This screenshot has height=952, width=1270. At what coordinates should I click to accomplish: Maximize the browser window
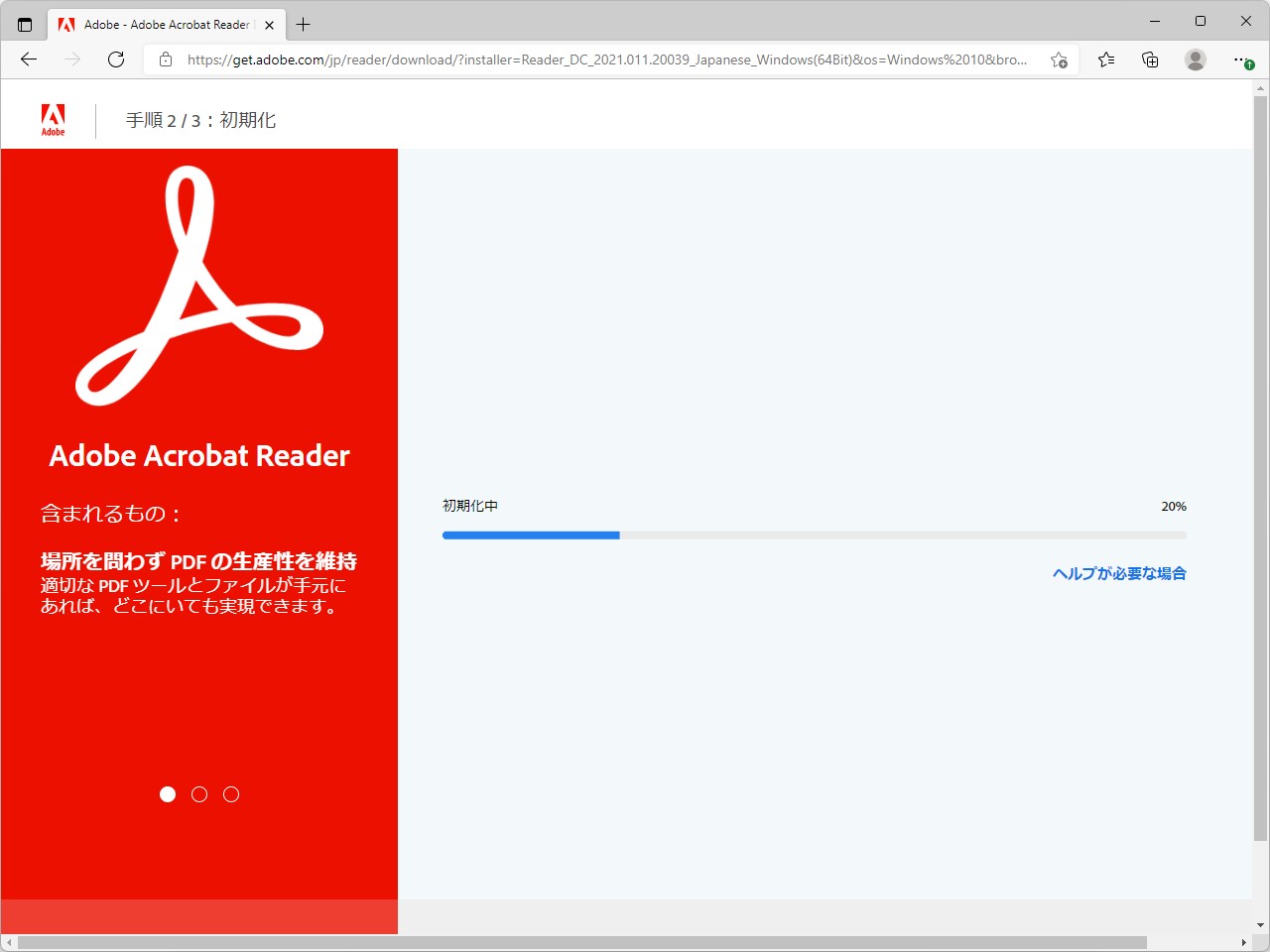[1201, 21]
